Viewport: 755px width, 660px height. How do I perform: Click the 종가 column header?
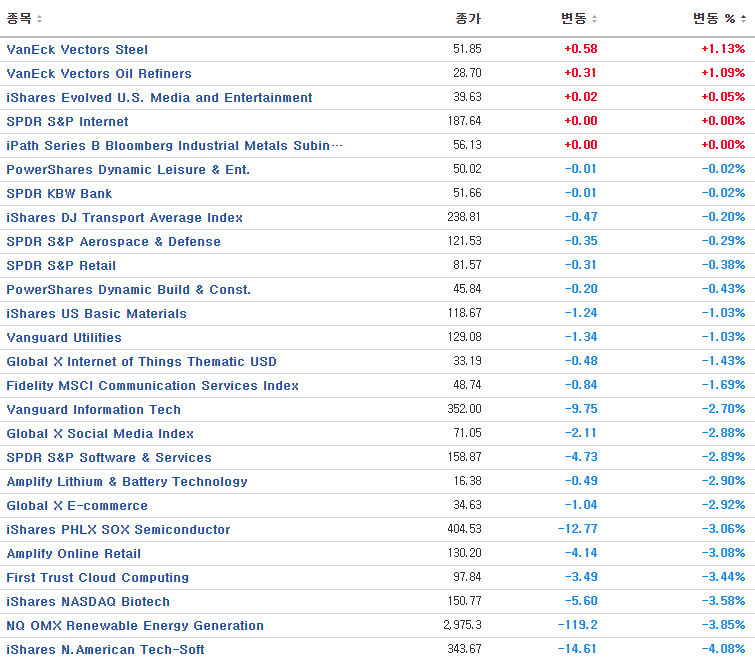tap(468, 19)
